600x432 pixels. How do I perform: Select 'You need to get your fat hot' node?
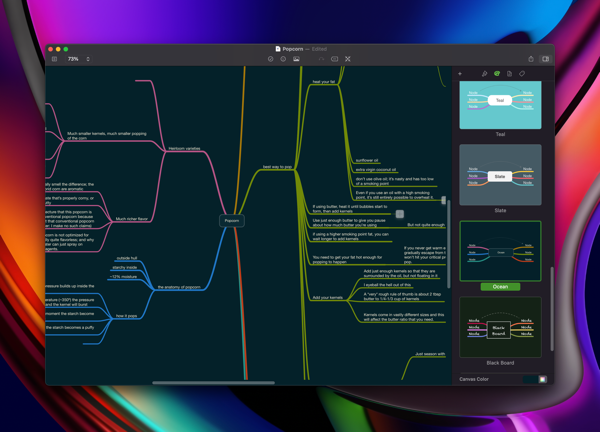tap(347, 260)
